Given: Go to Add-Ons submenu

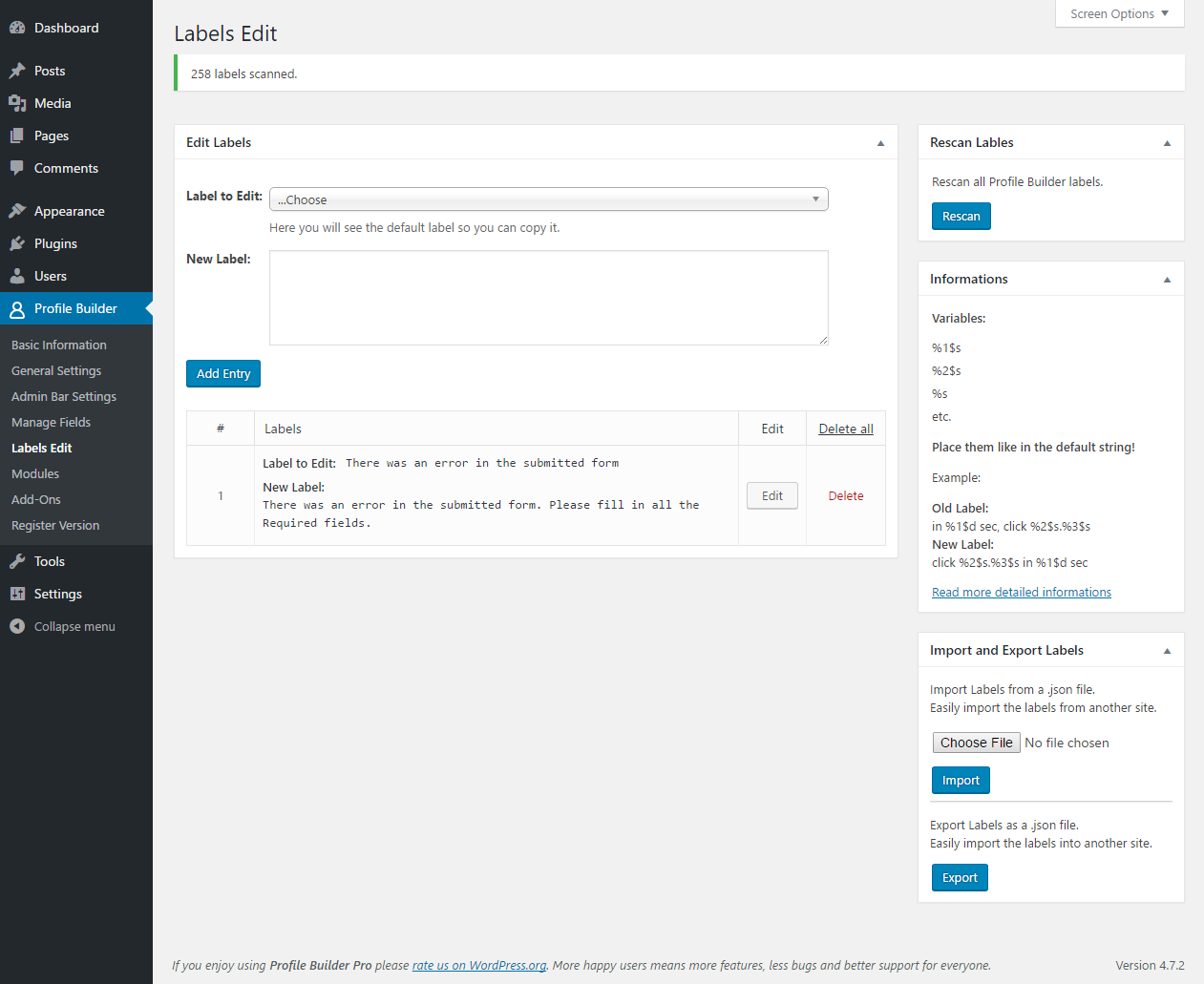Looking at the screenshot, I should click(x=36, y=499).
